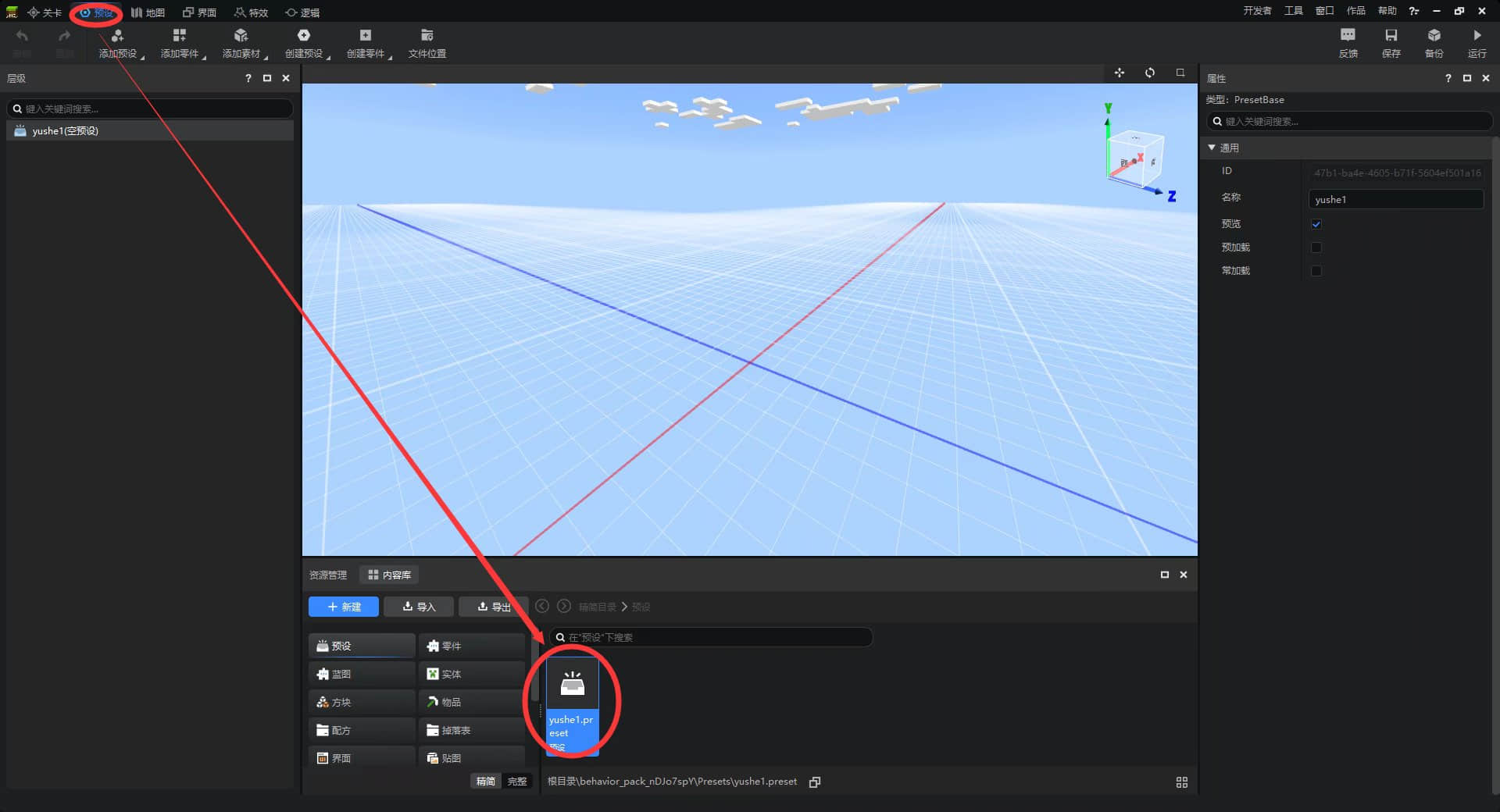Open the 反馈 feedback icon
Screen dimensions: 1500x812
pyautogui.click(x=1348, y=35)
